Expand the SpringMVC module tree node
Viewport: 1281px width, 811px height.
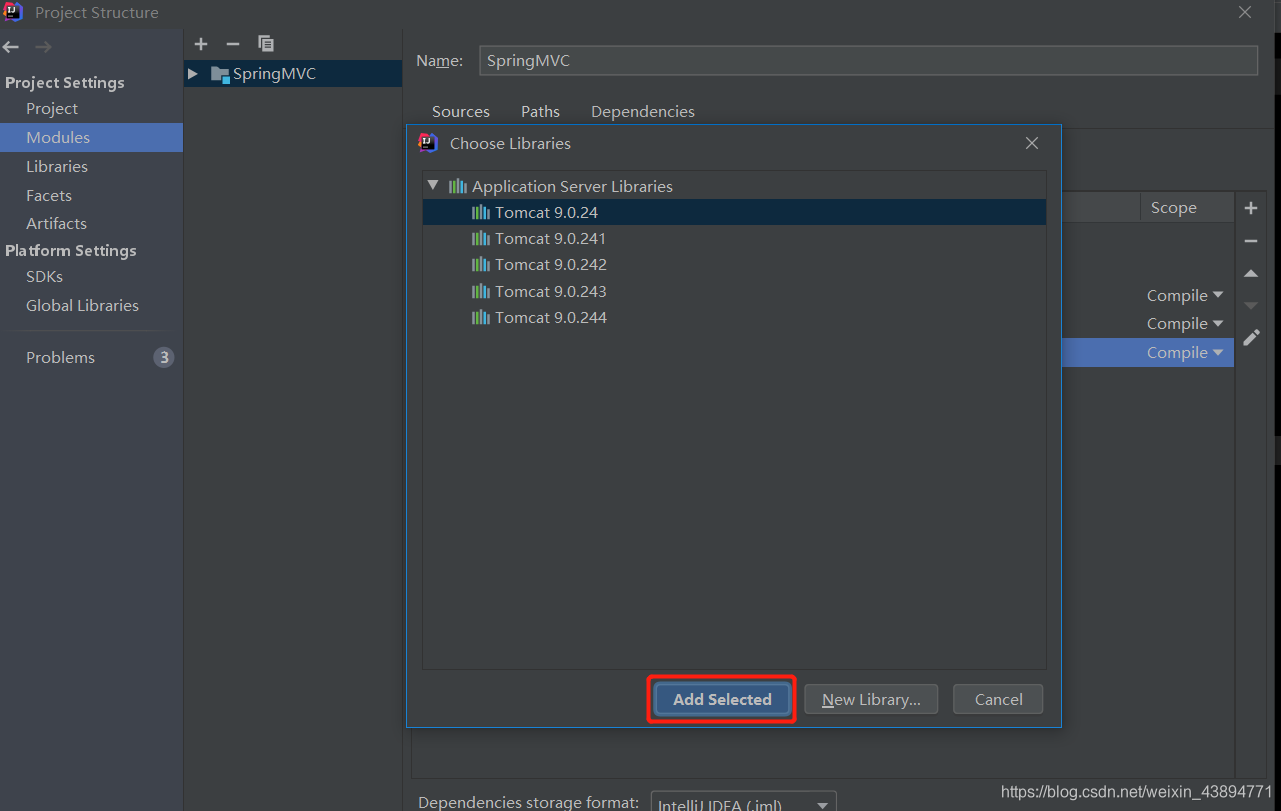point(193,74)
